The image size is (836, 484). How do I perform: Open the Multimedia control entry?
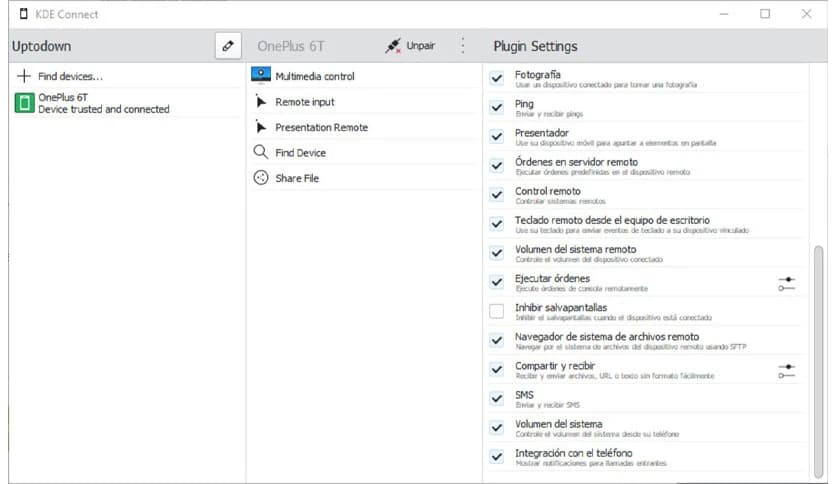(x=365, y=76)
